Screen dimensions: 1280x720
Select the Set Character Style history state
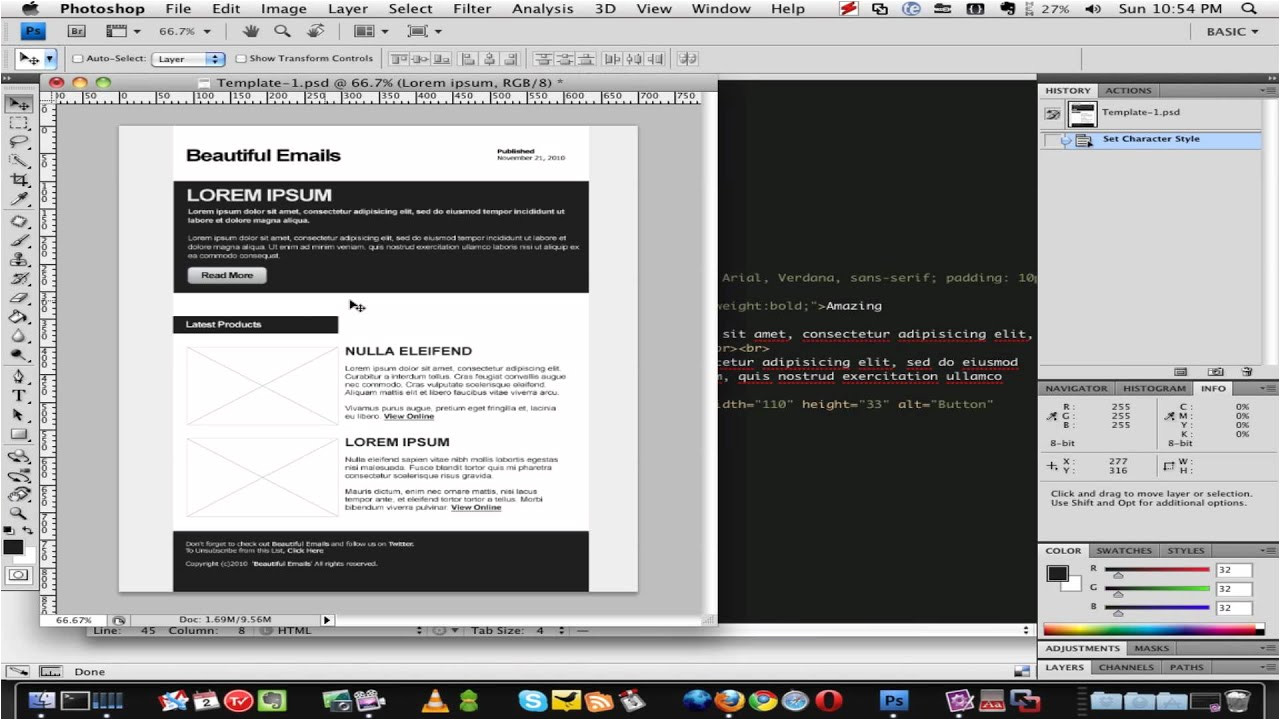tap(1150, 140)
